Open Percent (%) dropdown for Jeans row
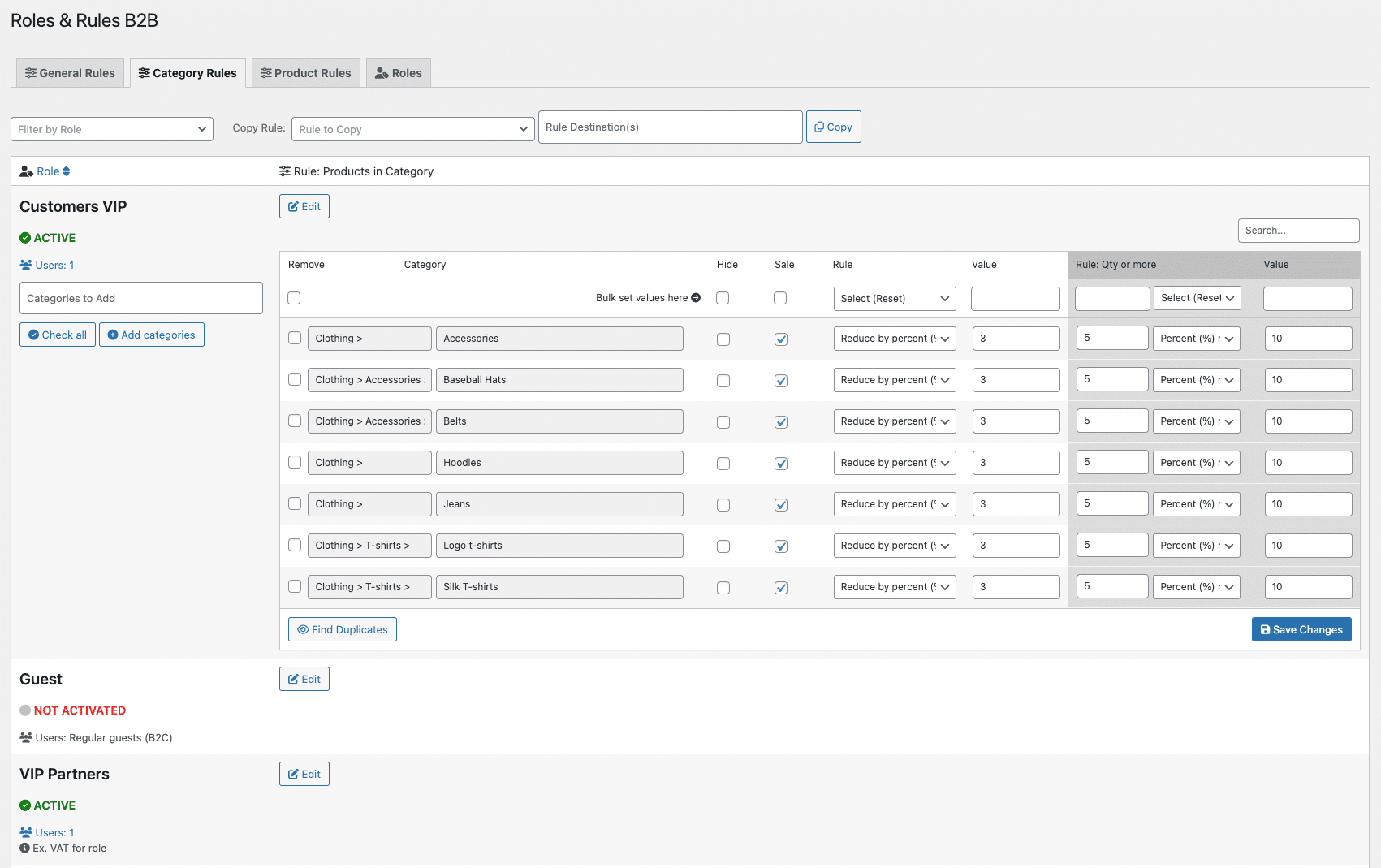 click(x=1197, y=504)
